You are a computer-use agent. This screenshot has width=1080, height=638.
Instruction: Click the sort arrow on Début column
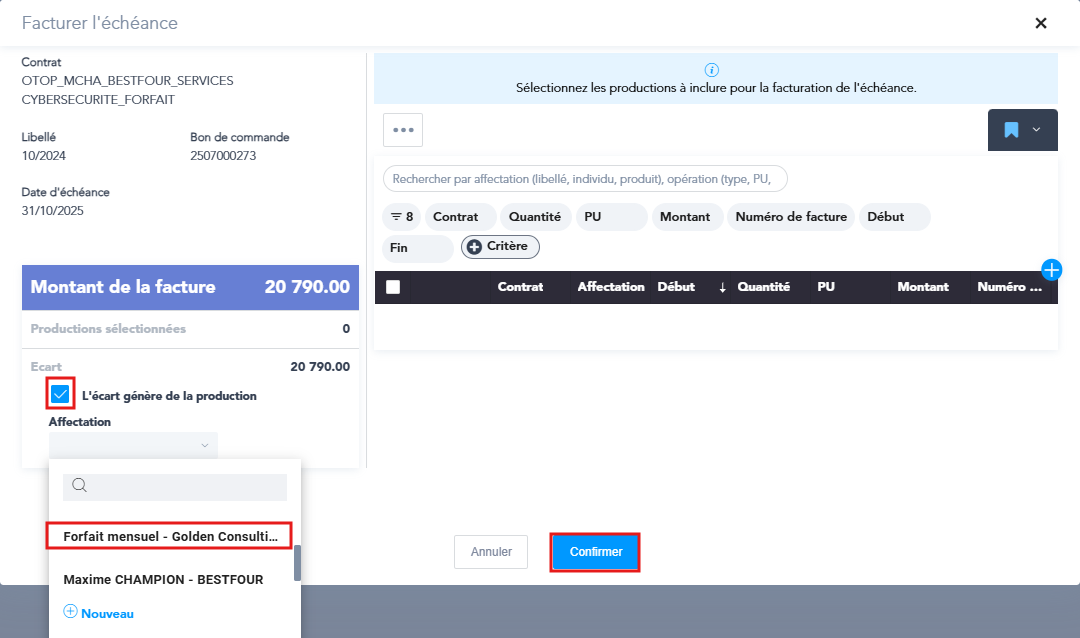coord(722,287)
